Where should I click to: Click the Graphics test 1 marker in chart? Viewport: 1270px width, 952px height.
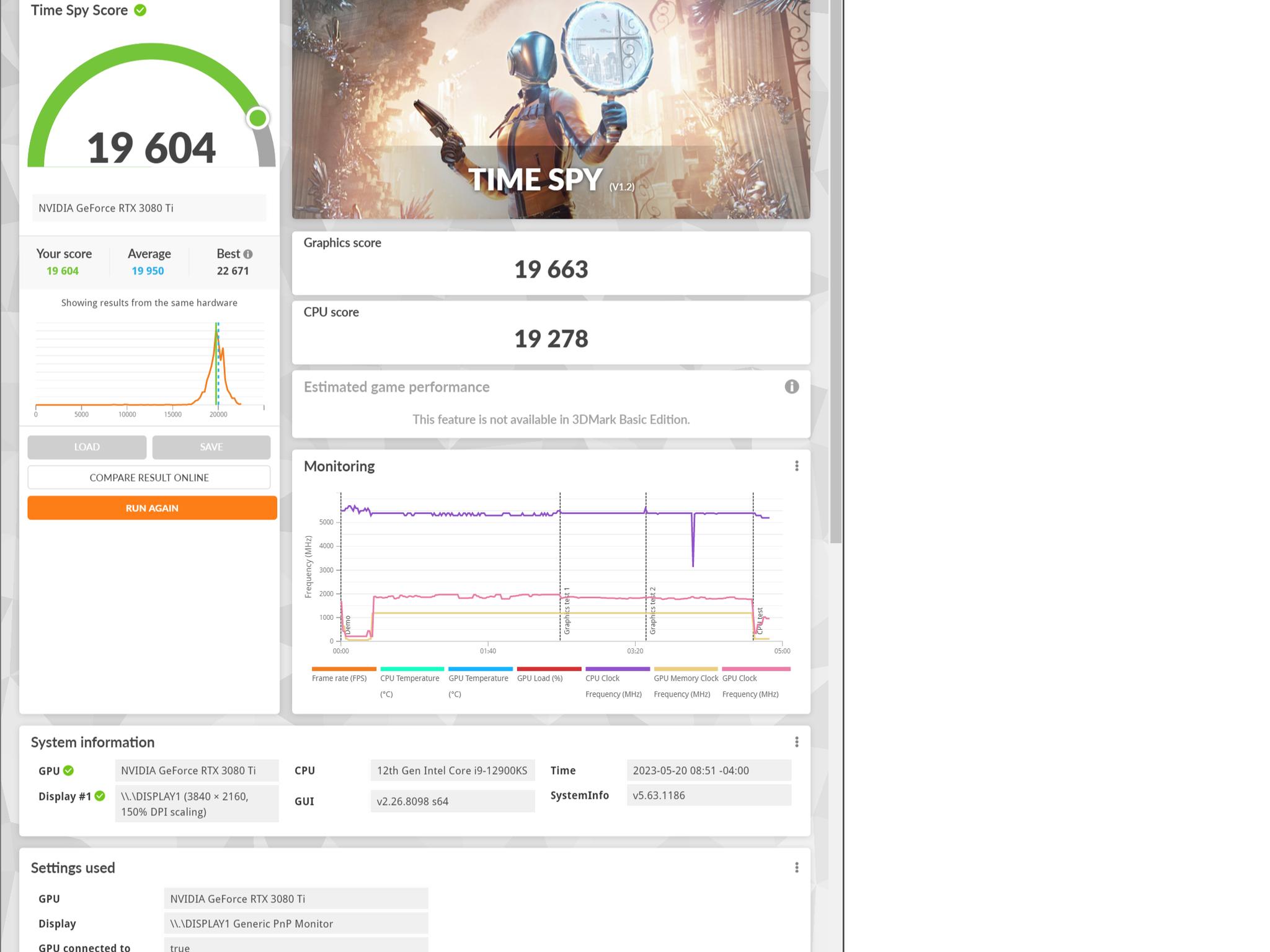tap(566, 610)
